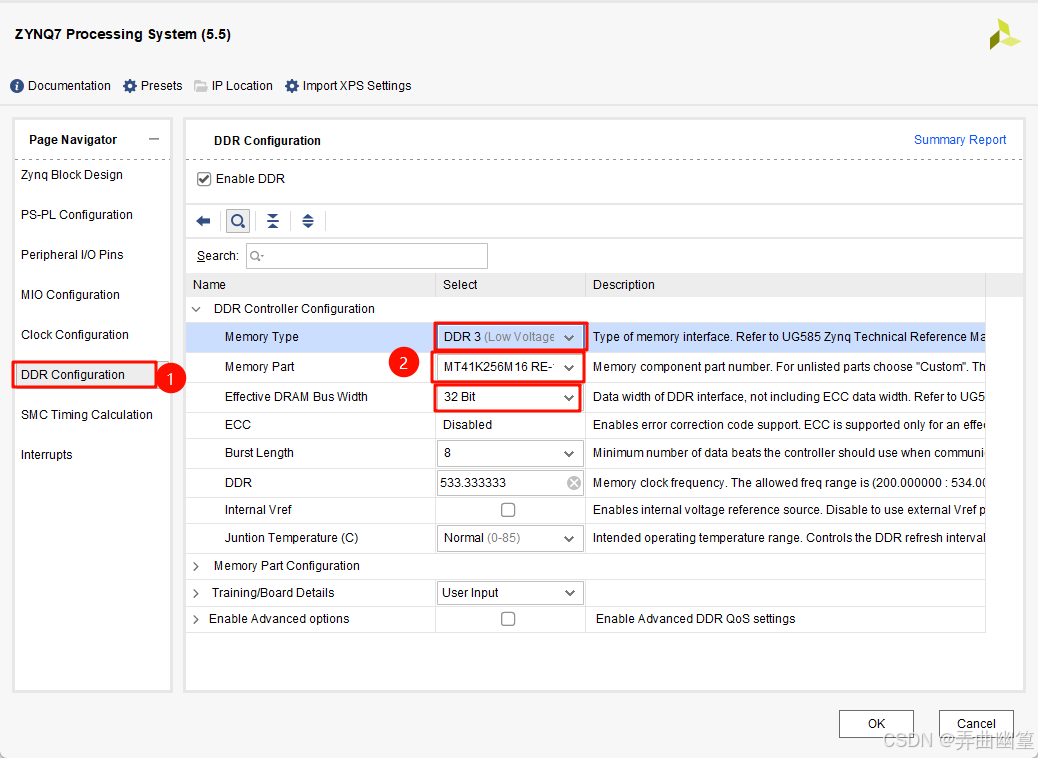Click the OK button

[876, 724]
